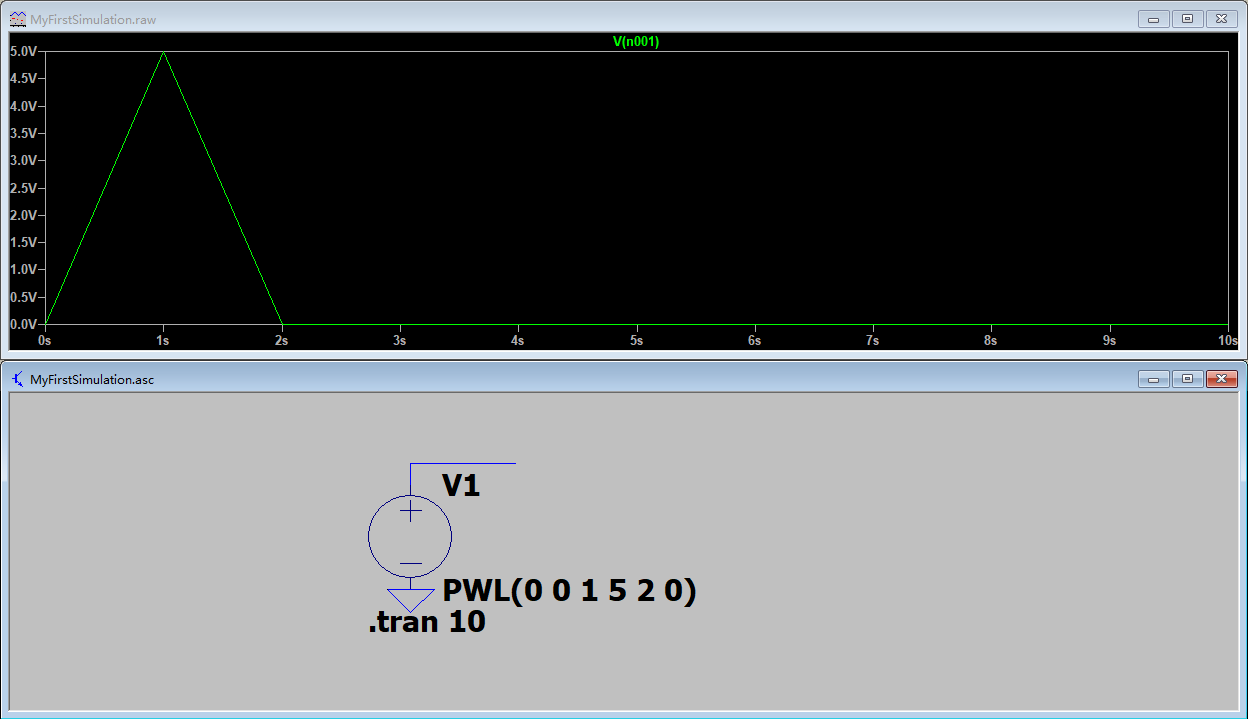Select the V(n001) trace label
The image size is (1248, 719).
pos(634,42)
